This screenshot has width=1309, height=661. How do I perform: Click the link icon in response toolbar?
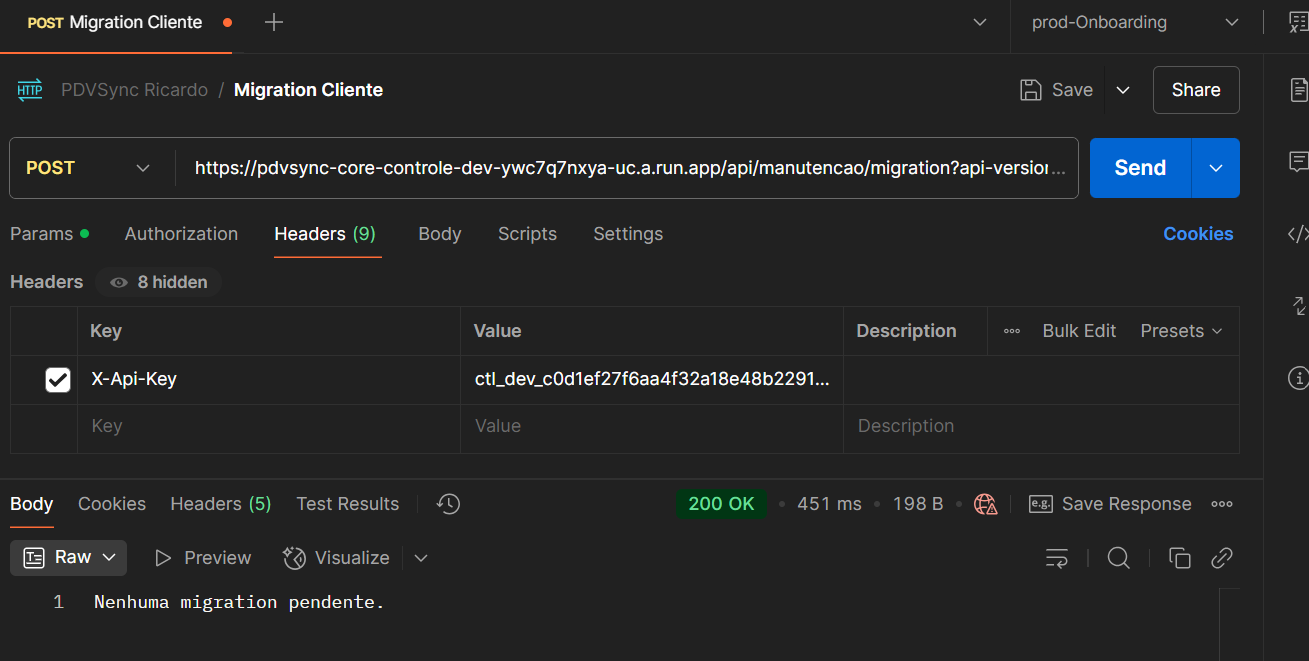click(1221, 558)
